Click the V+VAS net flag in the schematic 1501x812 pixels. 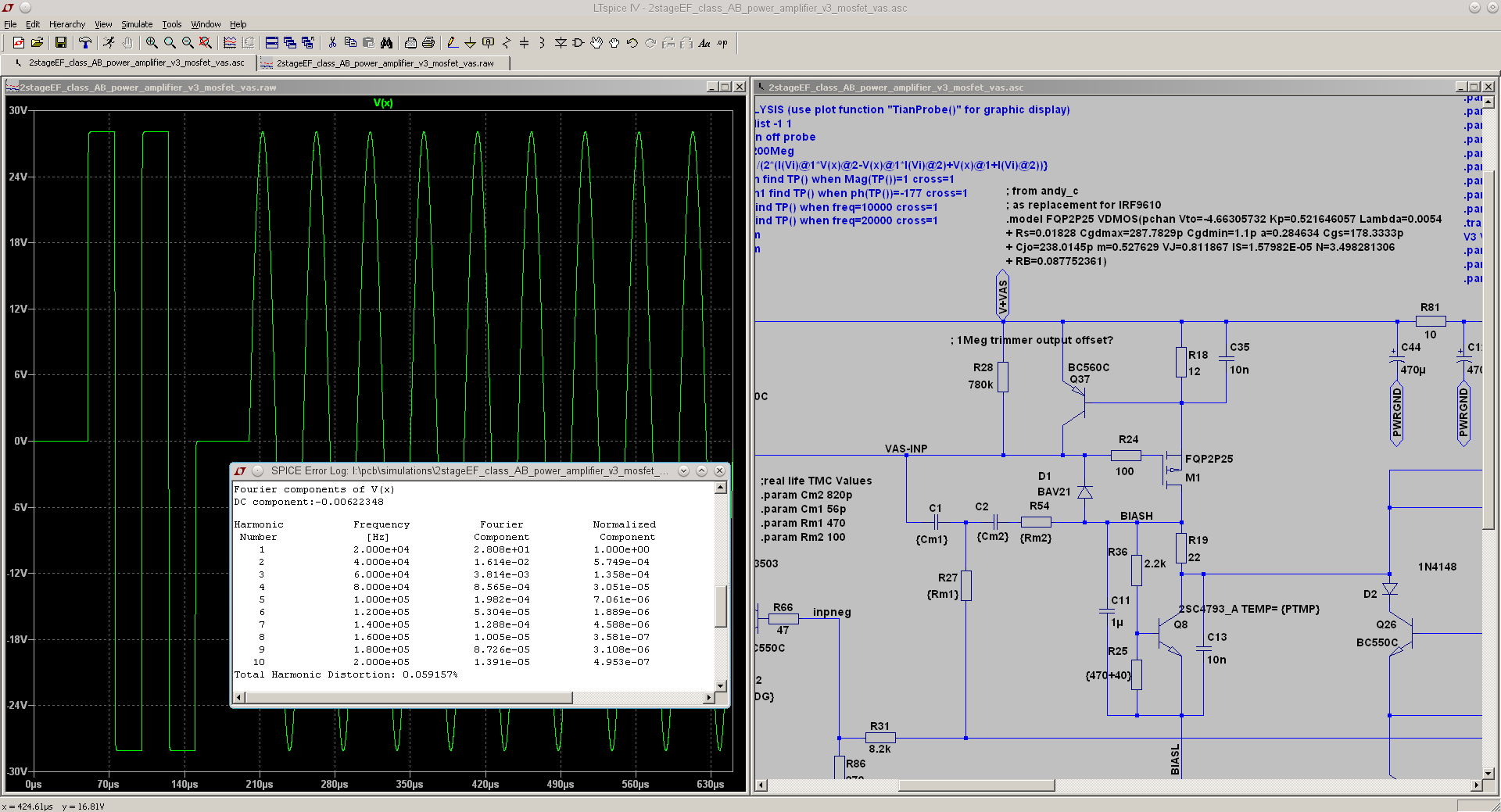[1003, 295]
